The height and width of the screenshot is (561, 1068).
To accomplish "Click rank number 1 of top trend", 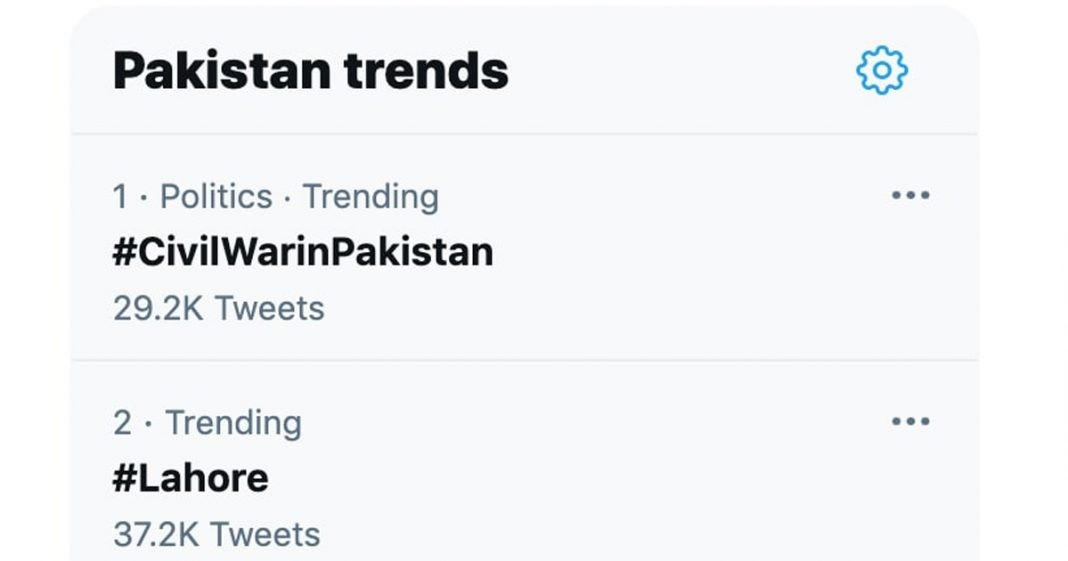I will point(120,197).
